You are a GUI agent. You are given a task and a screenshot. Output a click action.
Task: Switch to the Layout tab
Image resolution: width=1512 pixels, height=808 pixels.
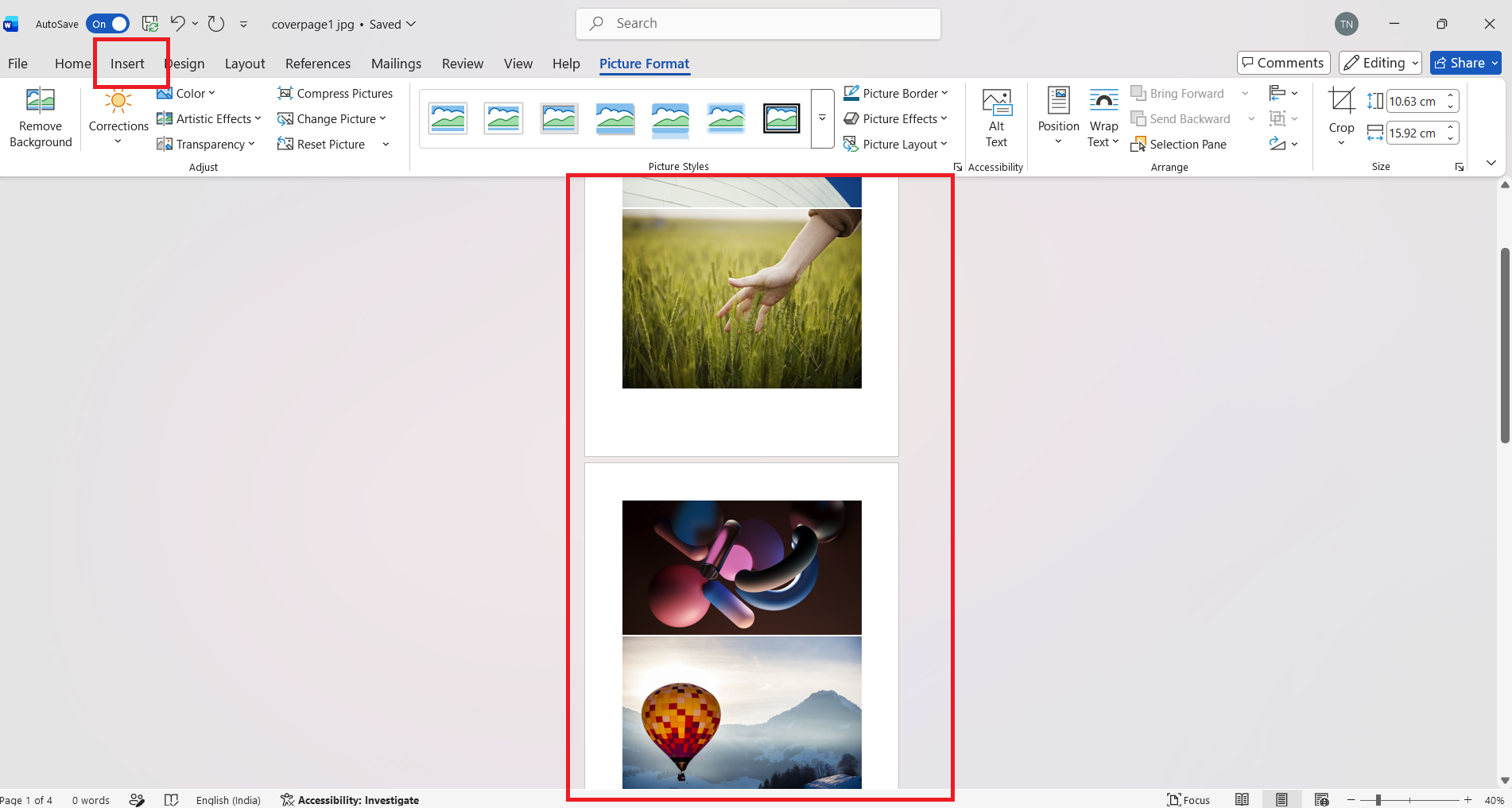click(x=245, y=64)
